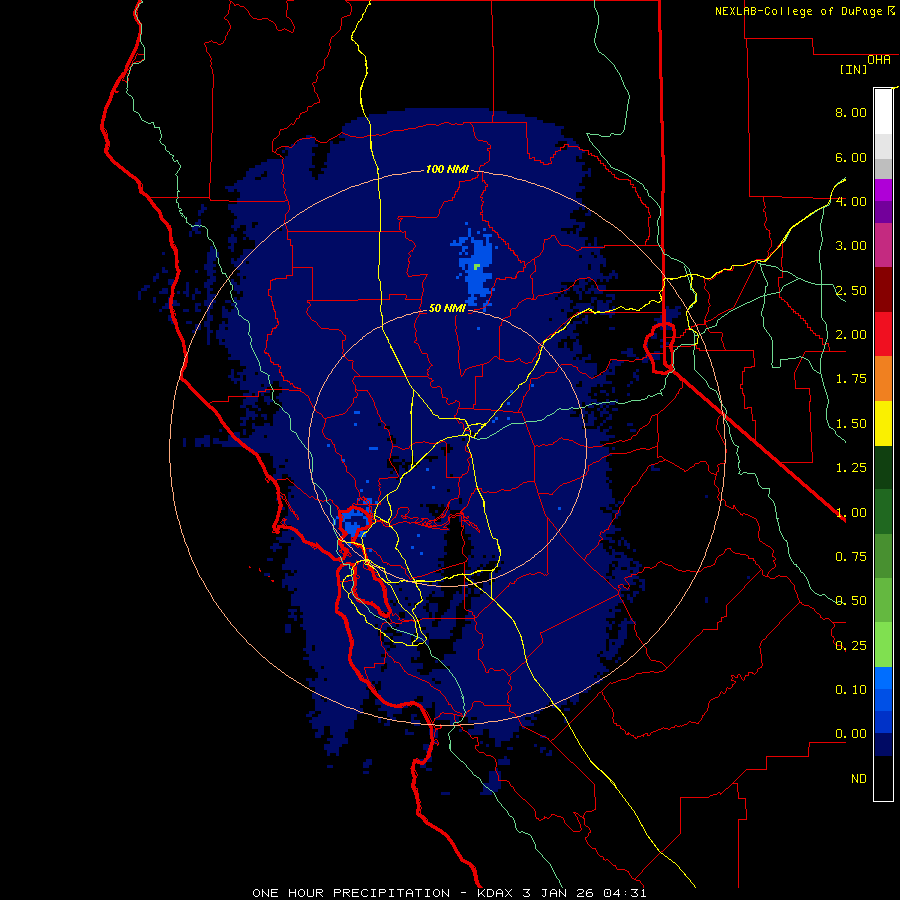
Task: Click the 0.10 legend value
Action: tap(851, 690)
